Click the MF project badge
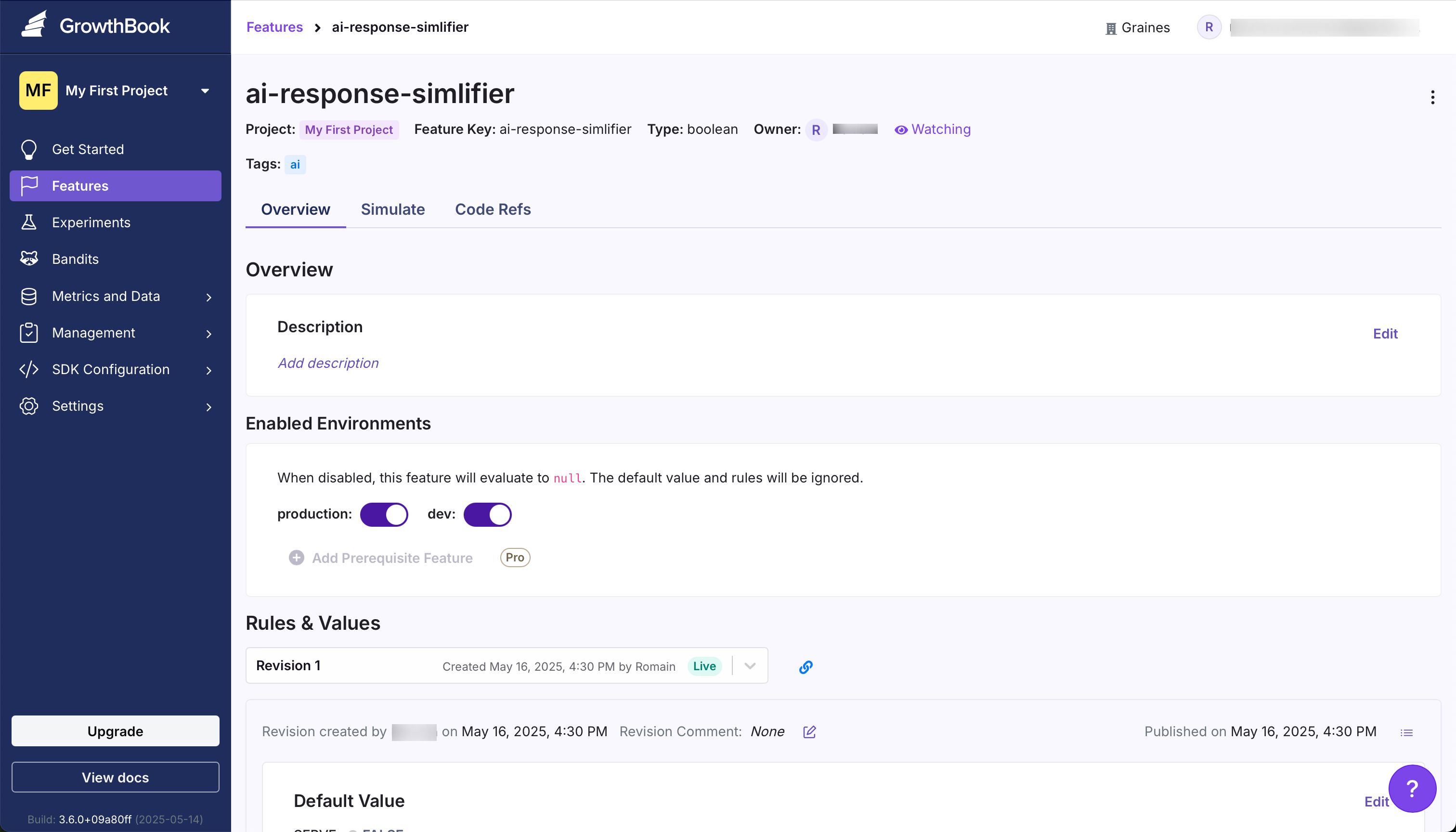Image resolution: width=1456 pixels, height=832 pixels. pos(39,91)
